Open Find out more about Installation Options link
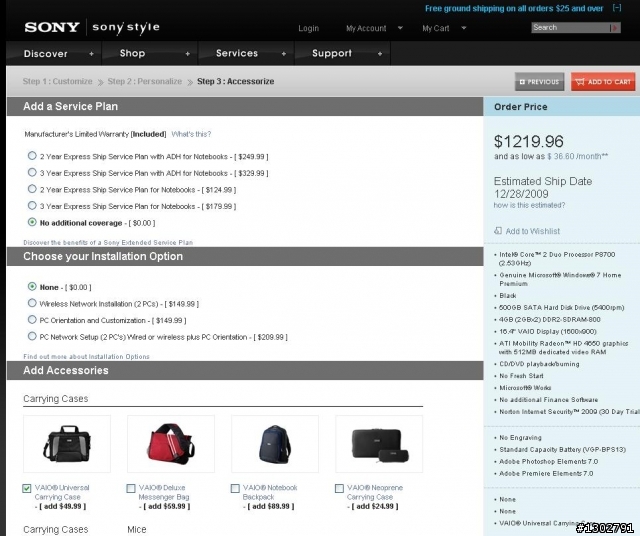This screenshot has height=536, width=640. pyautogui.click(x=86, y=356)
